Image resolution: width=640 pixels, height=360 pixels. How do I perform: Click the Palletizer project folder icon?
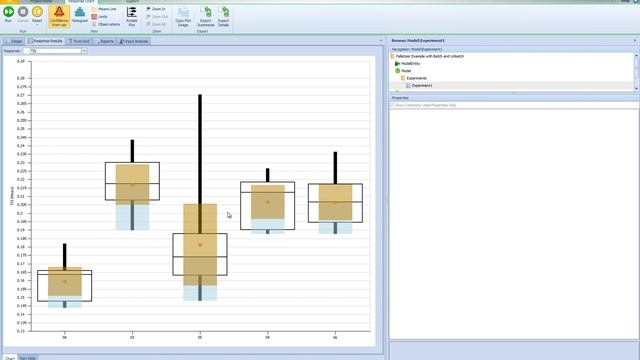point(392,56)
